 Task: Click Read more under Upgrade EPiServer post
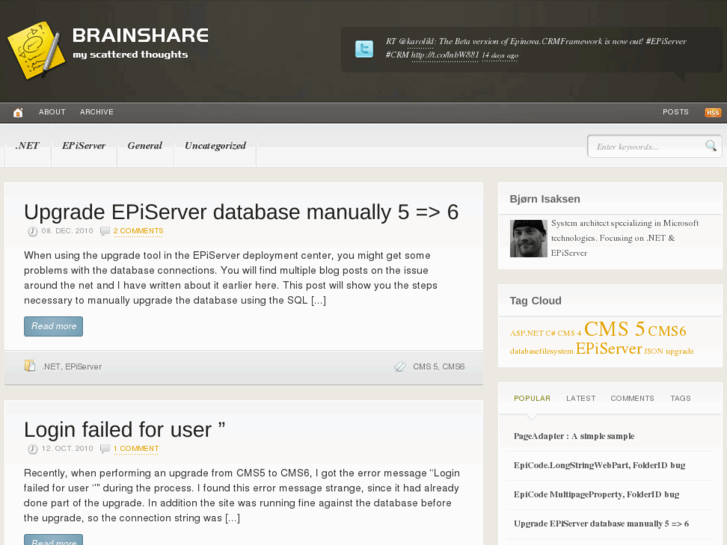click(x=53, y=326)
